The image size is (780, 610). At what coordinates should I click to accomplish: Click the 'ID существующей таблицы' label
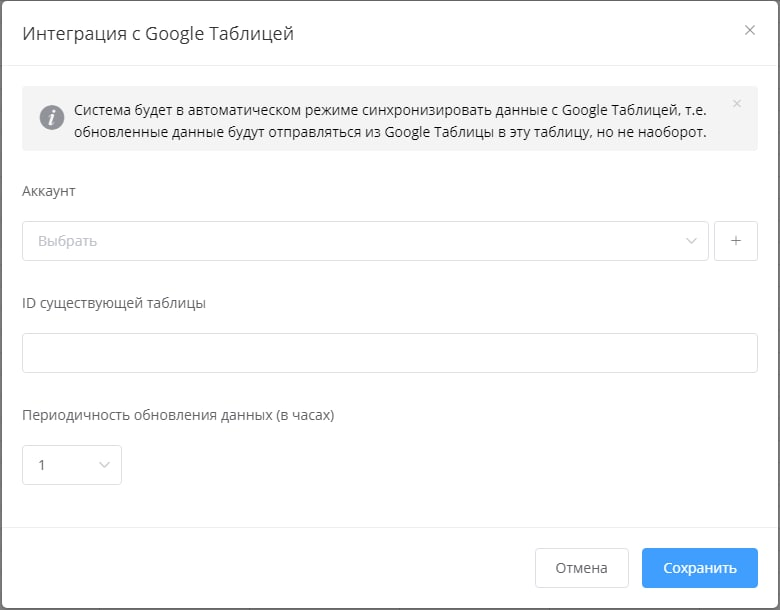[114, 303]
